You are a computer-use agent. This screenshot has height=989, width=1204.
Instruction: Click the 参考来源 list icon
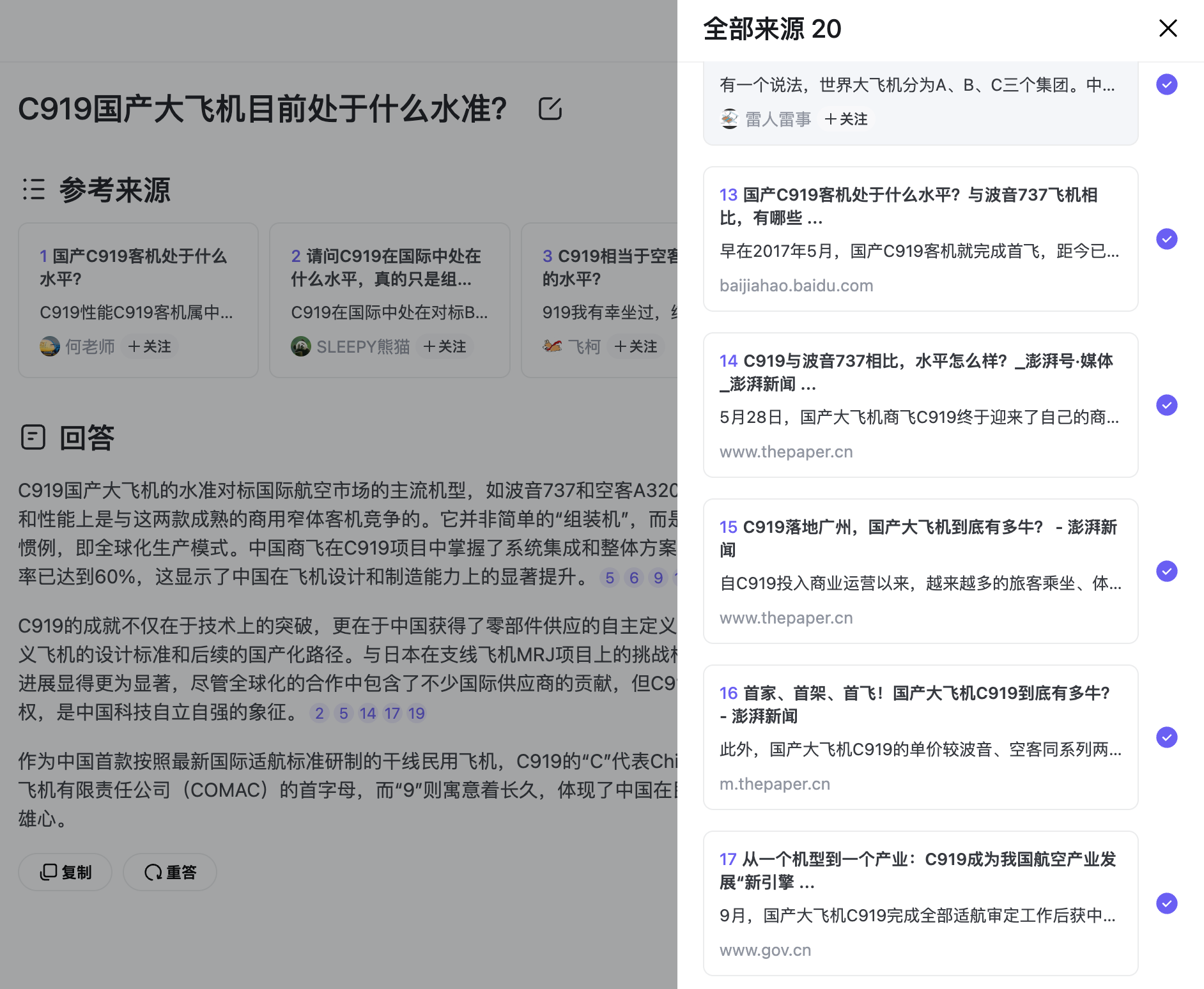pyautogui.click(x=34, y=190)
